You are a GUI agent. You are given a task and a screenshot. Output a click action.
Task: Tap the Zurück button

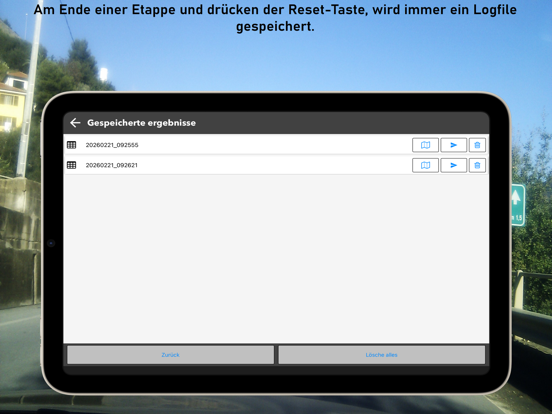click(x=170, y=355)
